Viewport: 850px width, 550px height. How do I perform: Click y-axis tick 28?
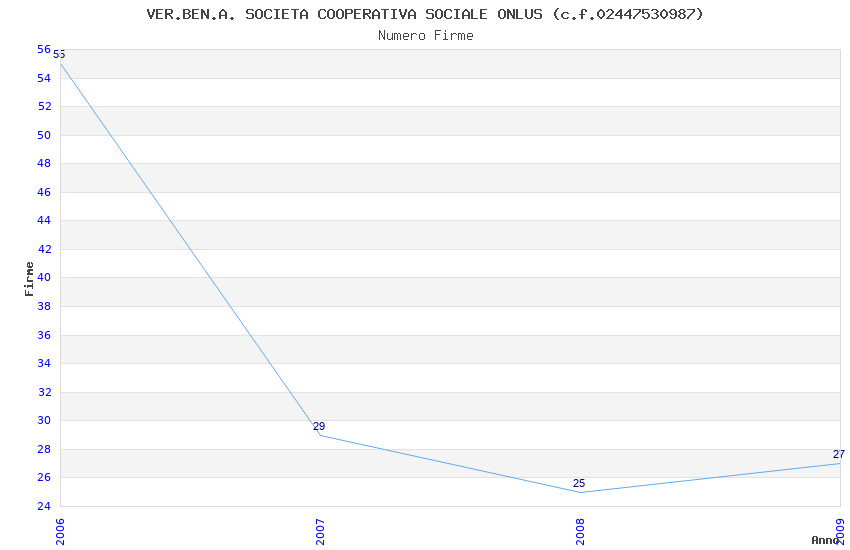[44, 449]
